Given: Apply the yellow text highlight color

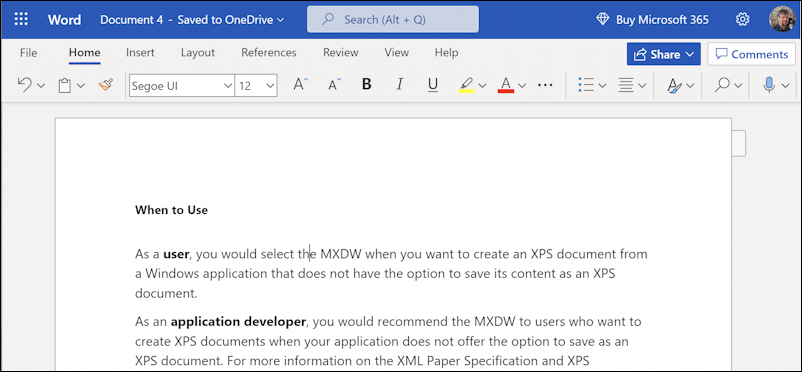Looking at the screenshot, I should (x=466, y=85).
